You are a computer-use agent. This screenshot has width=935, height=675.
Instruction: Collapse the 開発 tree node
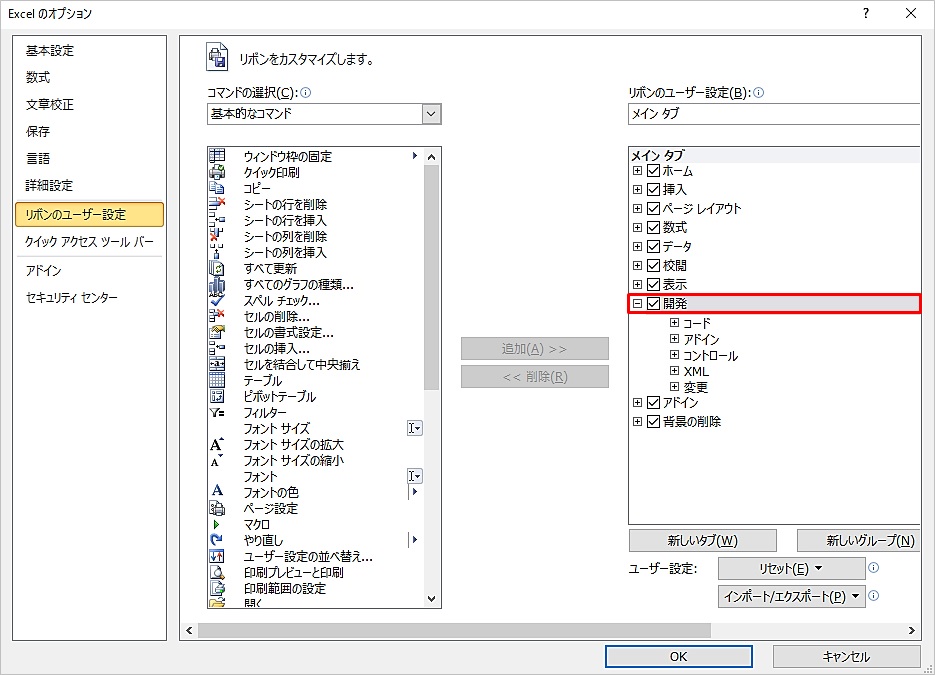point(637,303)
